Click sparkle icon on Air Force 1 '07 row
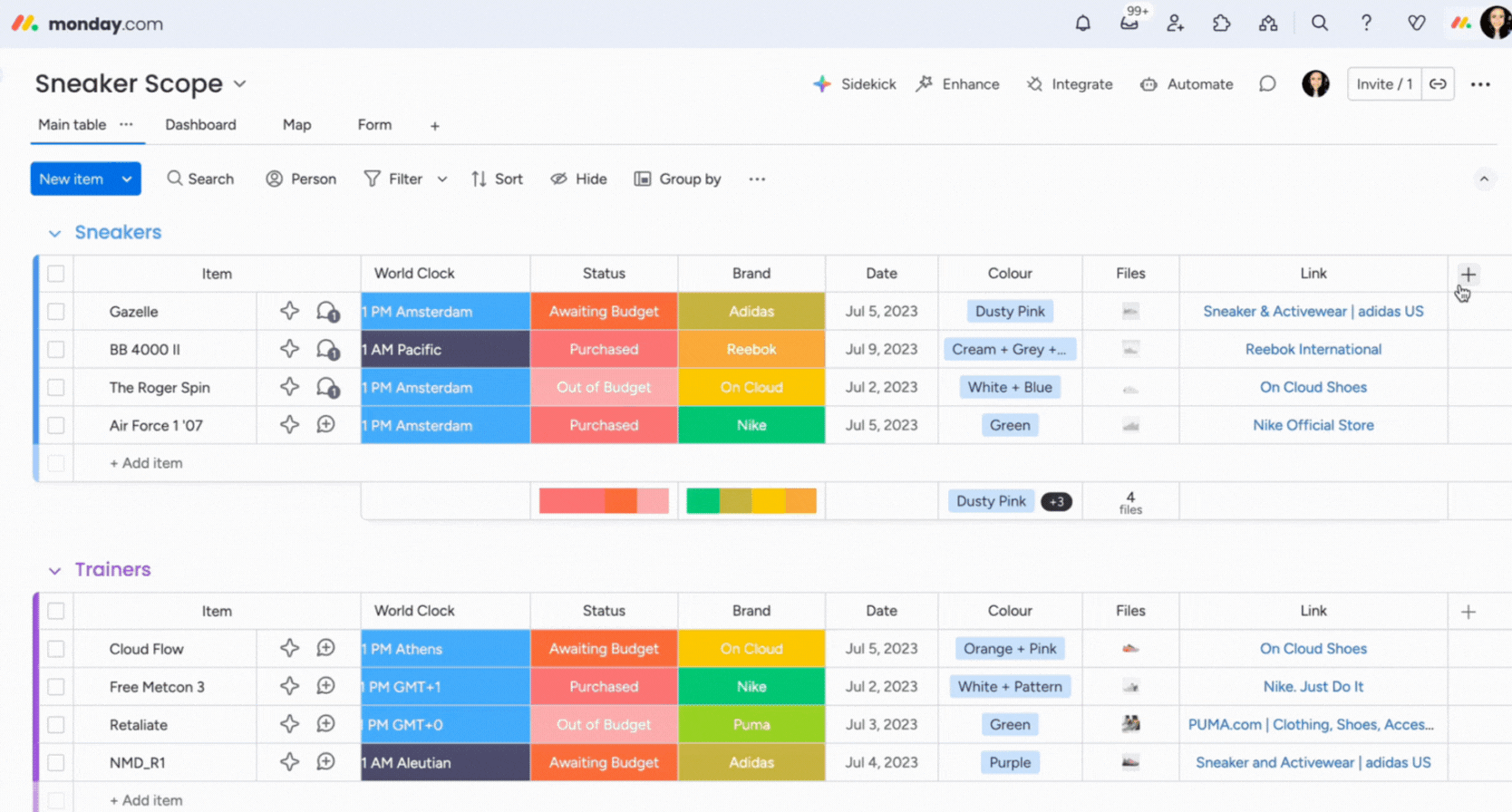The height and width of the screenshot is (812, 1512). (x=289, y=425)
